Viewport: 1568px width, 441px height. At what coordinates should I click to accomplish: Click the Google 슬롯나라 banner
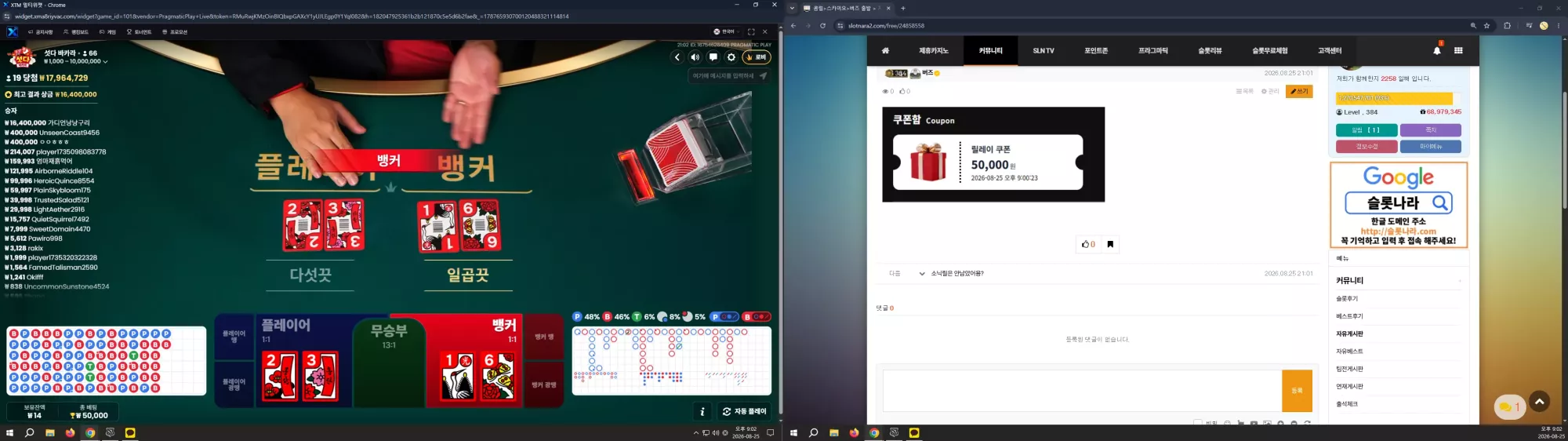pyautogui.click(x=1399, y=205)
